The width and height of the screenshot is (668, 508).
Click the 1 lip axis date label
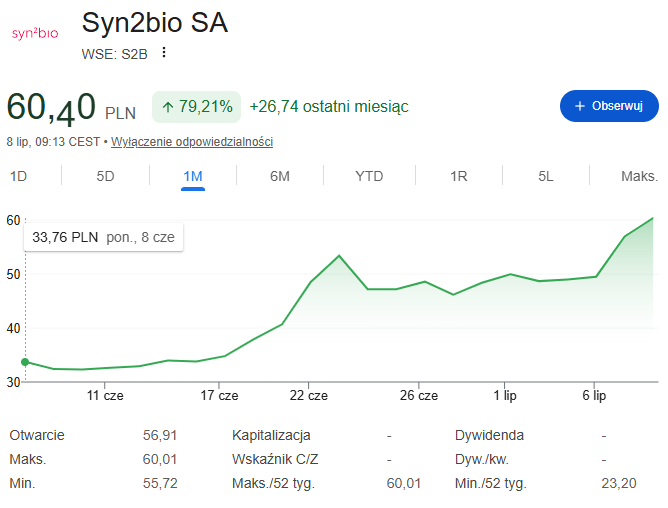(505, 395)
